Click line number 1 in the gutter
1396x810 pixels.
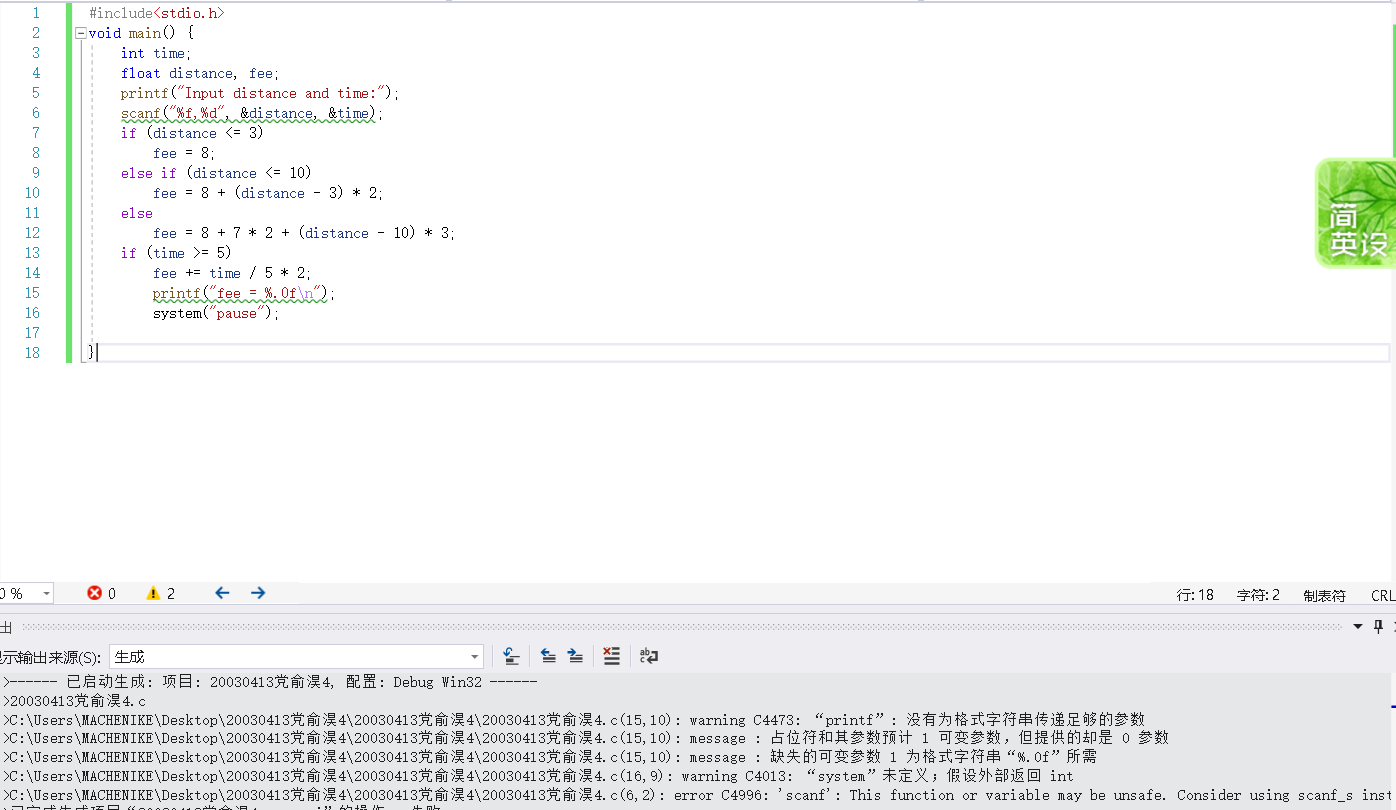[37, 13]
